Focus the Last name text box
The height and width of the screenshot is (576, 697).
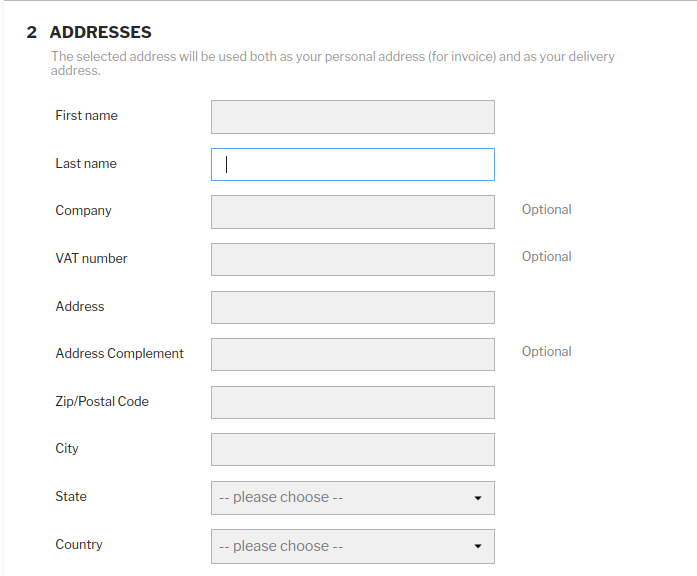click(x=352, y=165)
